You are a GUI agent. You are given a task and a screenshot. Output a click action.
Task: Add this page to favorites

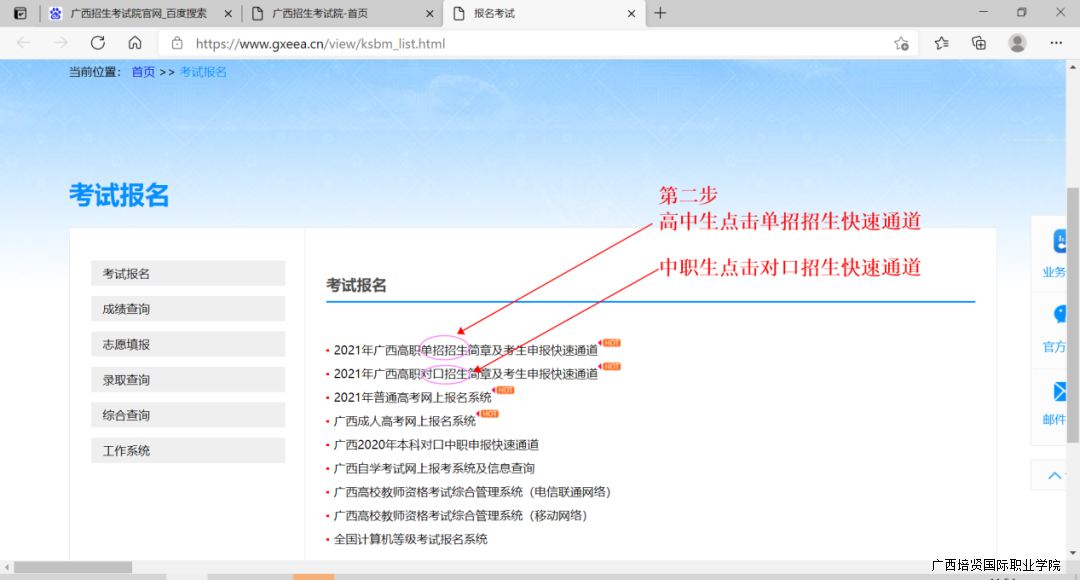[901, 43]
